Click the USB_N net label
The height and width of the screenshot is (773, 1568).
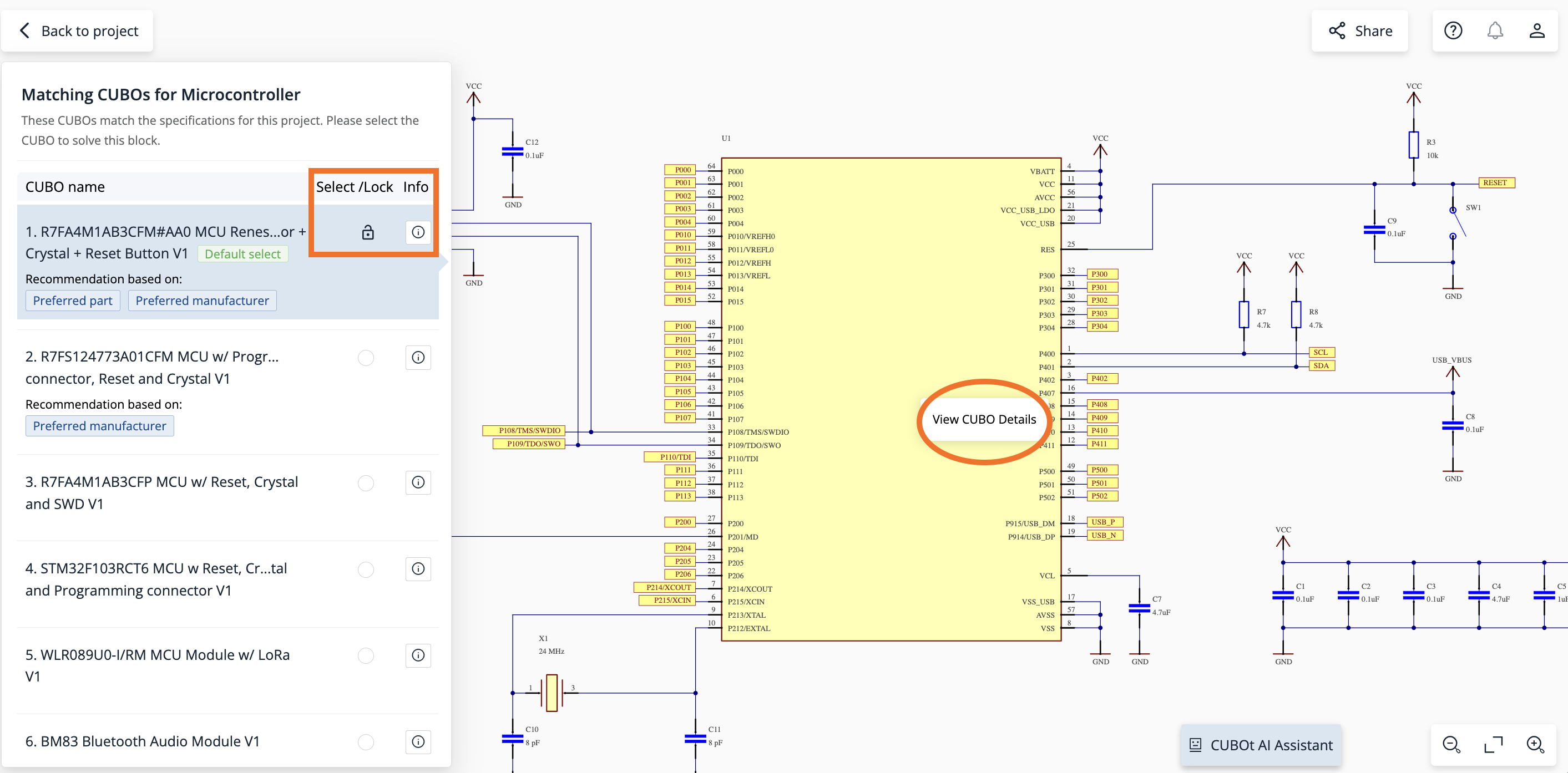(1104, 536)
